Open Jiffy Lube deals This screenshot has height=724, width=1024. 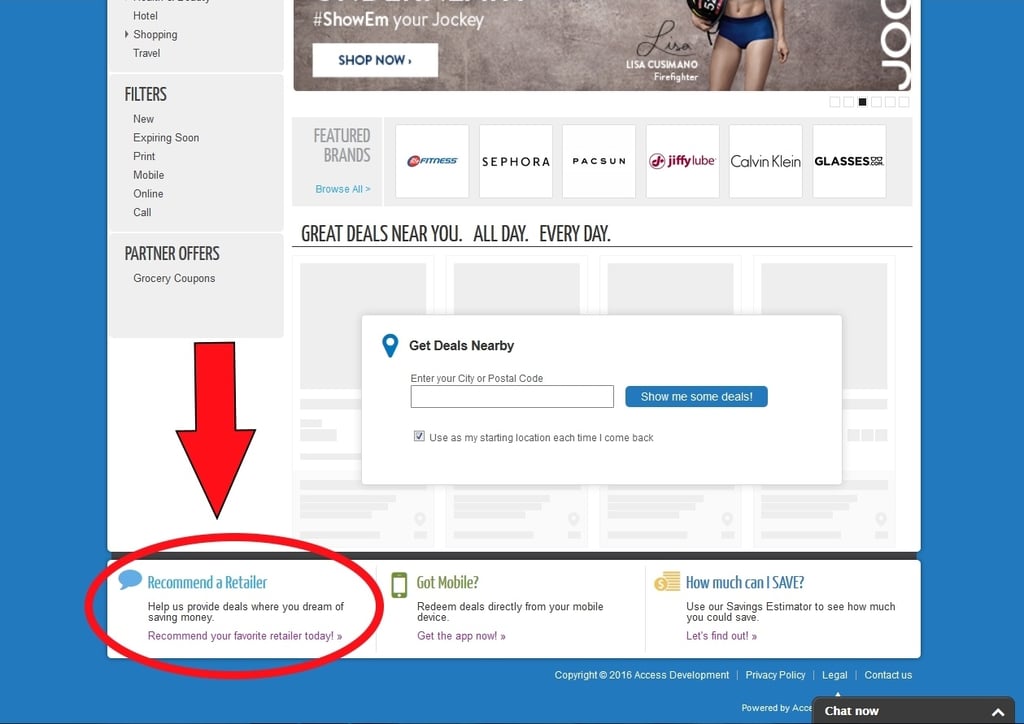point(682,161)
